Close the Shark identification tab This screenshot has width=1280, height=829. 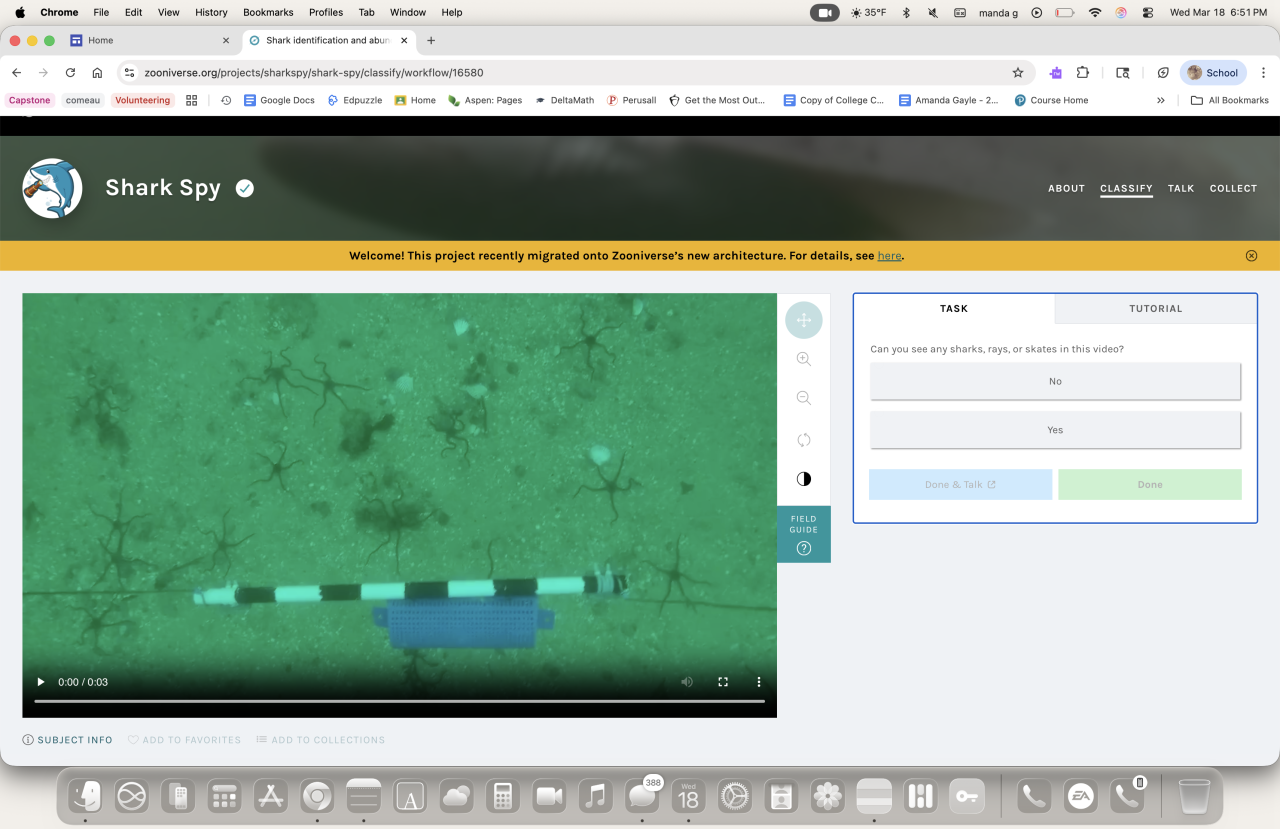pos(405,41)
